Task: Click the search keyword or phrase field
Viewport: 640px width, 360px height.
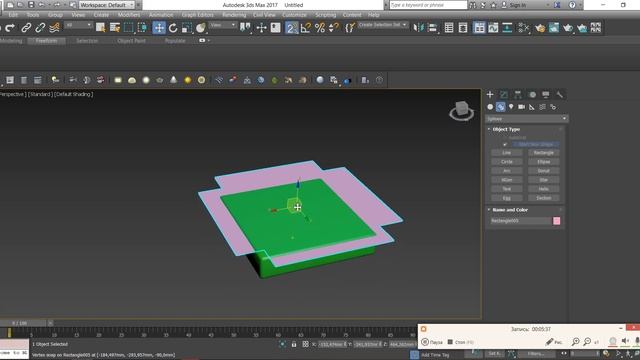Action: (x=428, y=5)
